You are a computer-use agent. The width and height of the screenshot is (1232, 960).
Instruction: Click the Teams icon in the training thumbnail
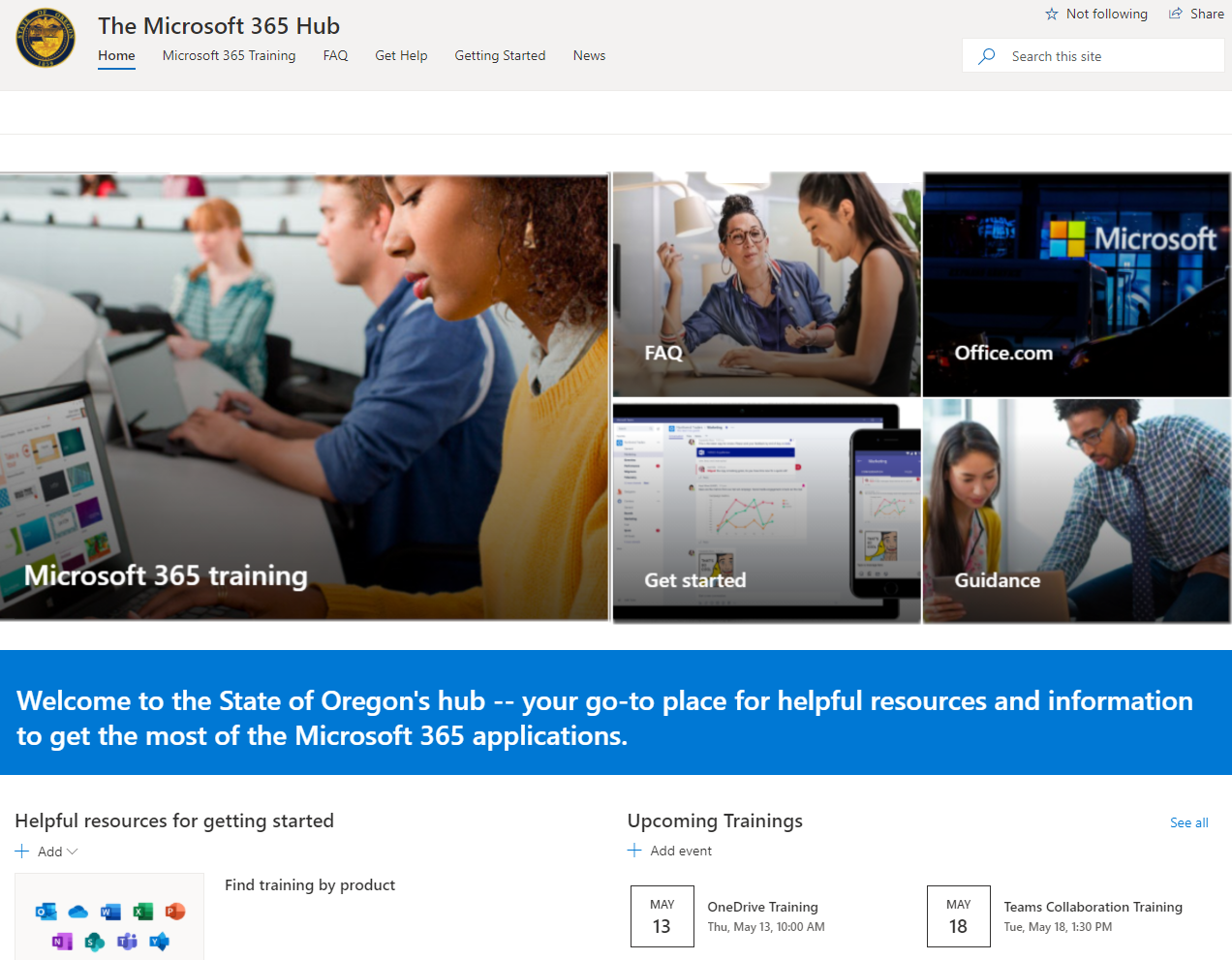127,941
